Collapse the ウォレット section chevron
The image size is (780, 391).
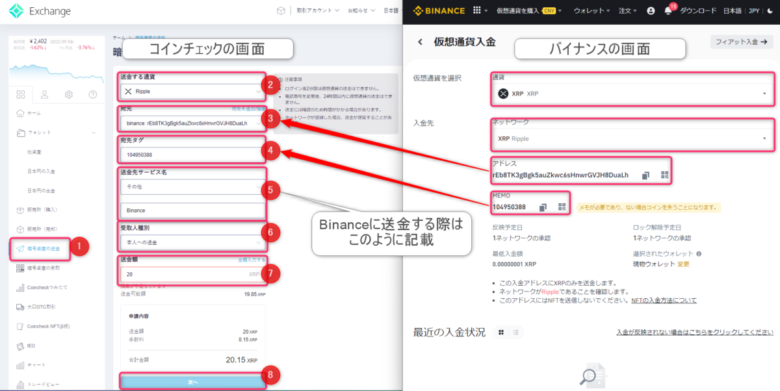(x=94, y=133)
